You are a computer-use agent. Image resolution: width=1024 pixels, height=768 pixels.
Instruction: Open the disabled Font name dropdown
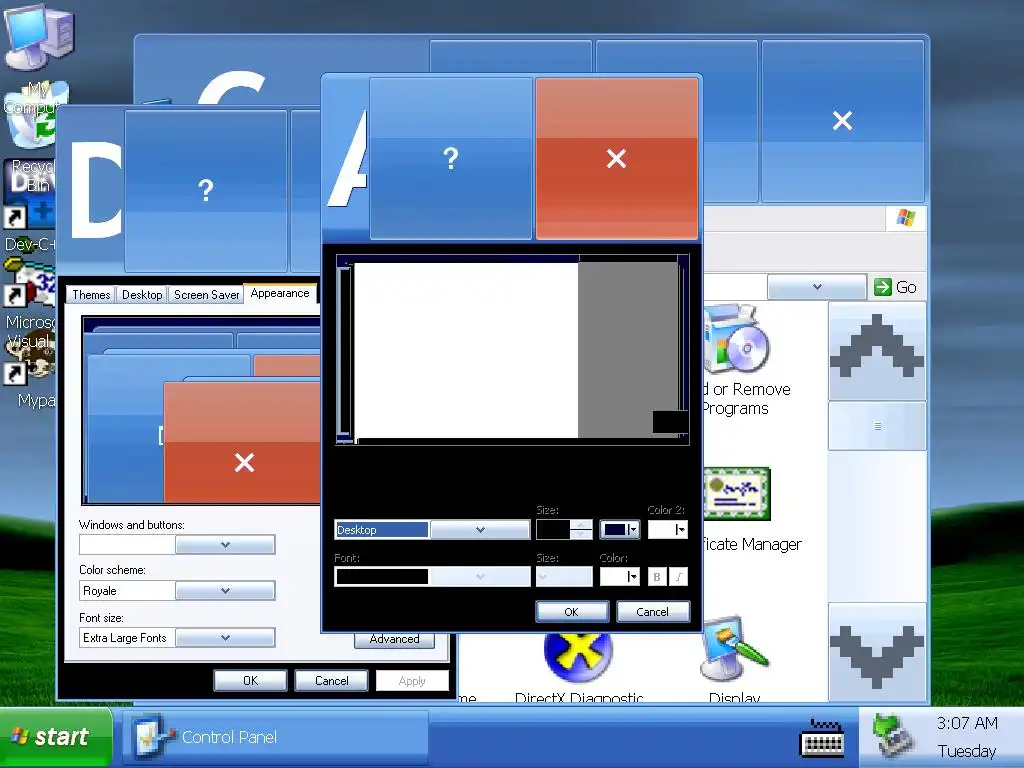tap(480, 577)
